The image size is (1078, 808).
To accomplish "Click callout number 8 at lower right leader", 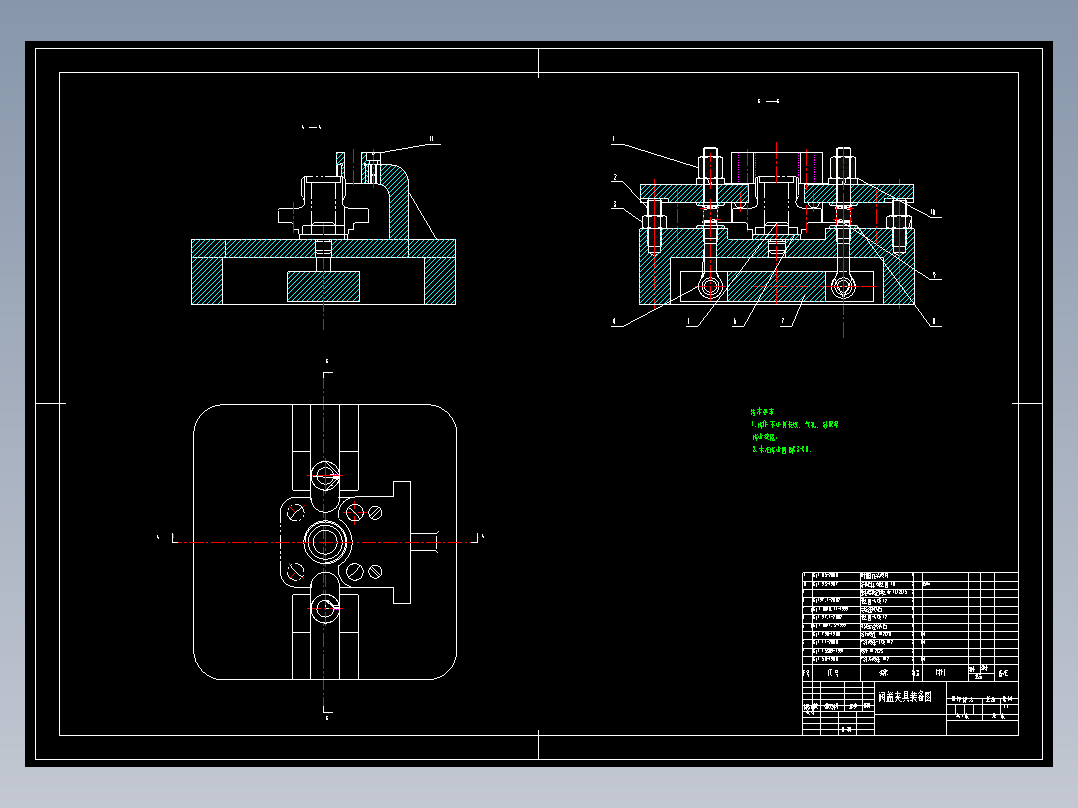I will [933, 321].
